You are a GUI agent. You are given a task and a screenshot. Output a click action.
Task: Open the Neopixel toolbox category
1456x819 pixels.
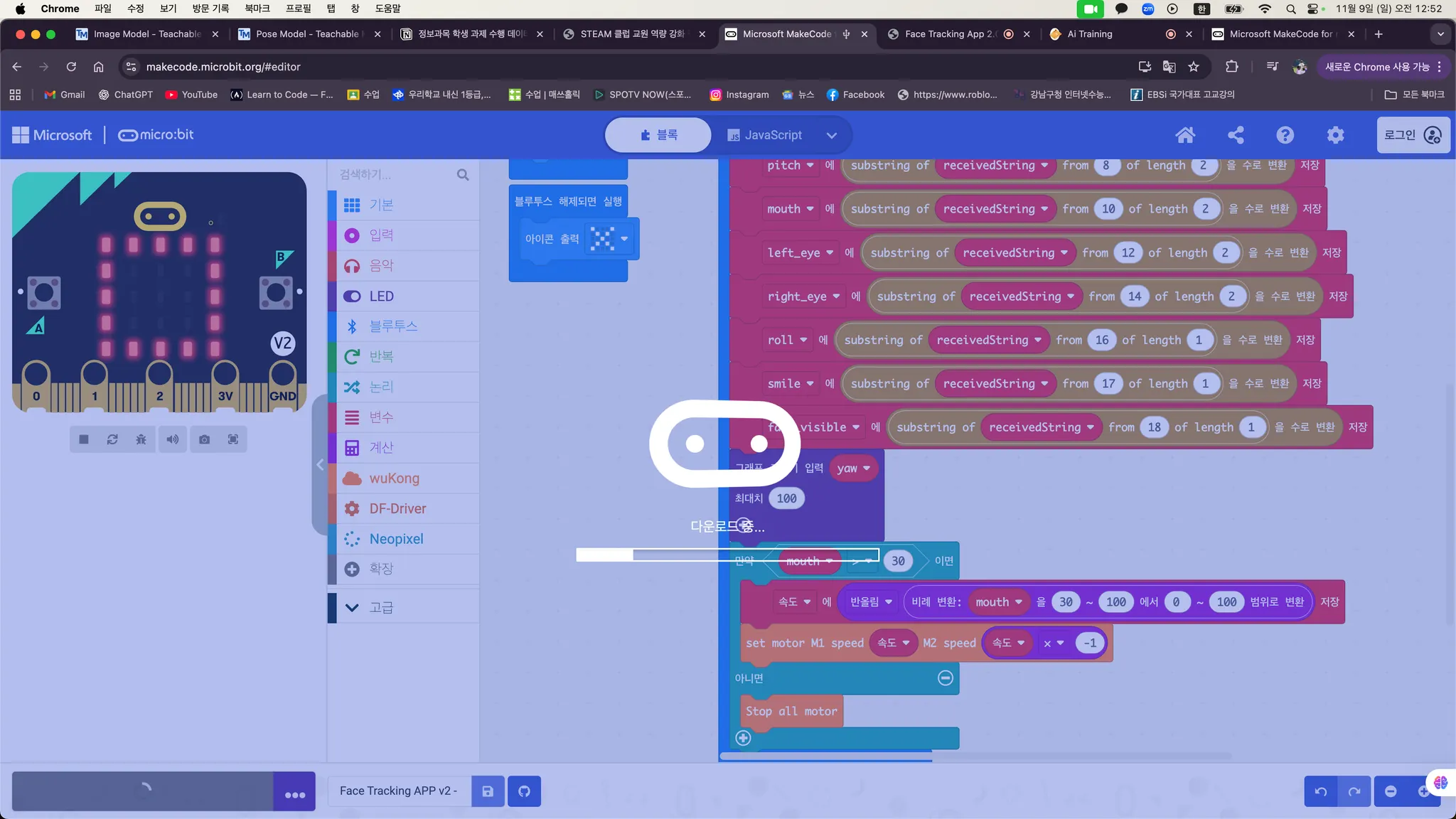point(396,539)
